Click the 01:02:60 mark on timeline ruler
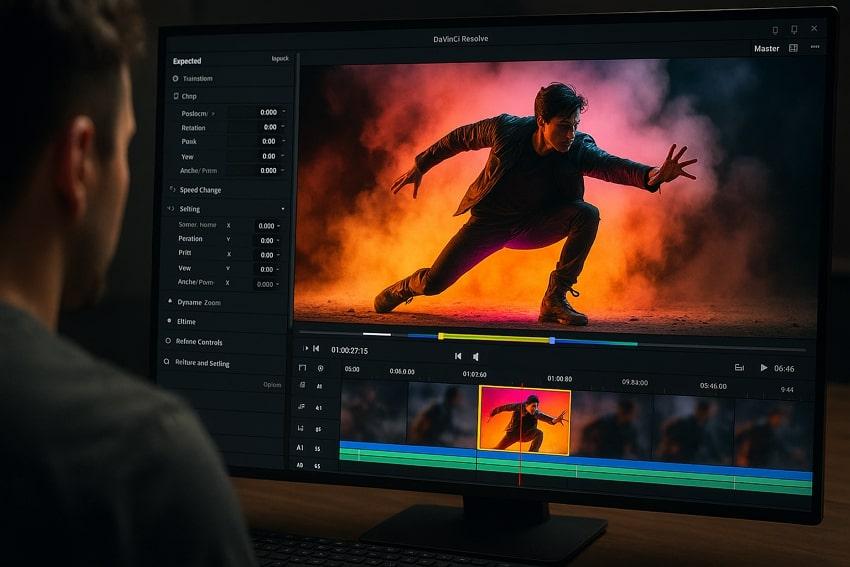 (474, 374)
